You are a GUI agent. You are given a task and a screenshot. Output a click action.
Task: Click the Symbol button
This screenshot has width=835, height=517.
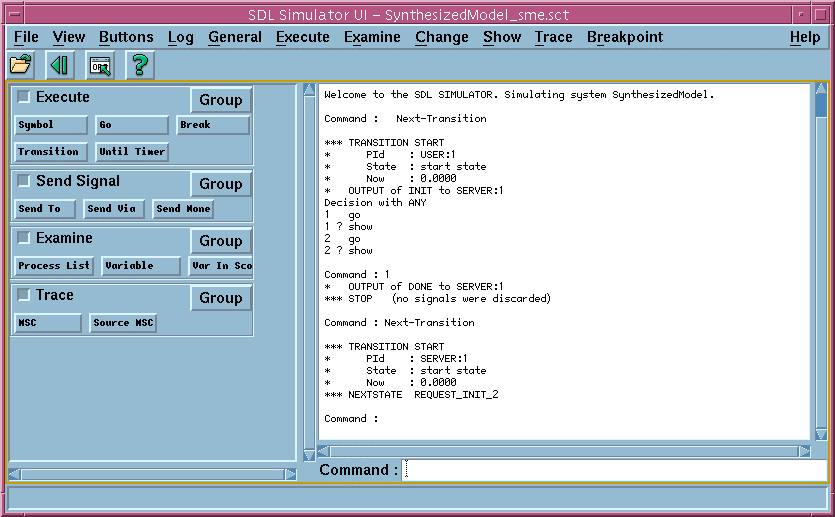pyautogui.click(x=51, y=125)
